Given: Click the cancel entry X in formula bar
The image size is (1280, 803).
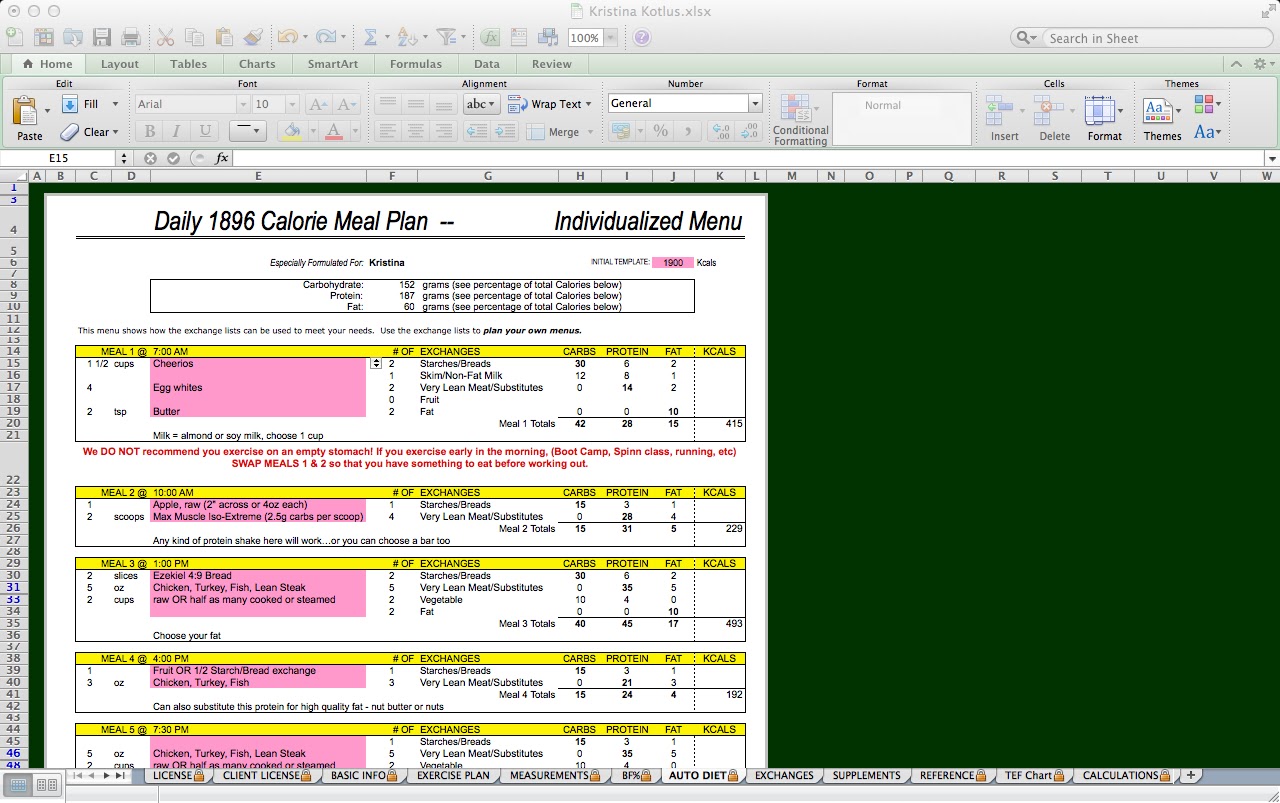Looking at the screenshot, I should click(x=150, y=158).
